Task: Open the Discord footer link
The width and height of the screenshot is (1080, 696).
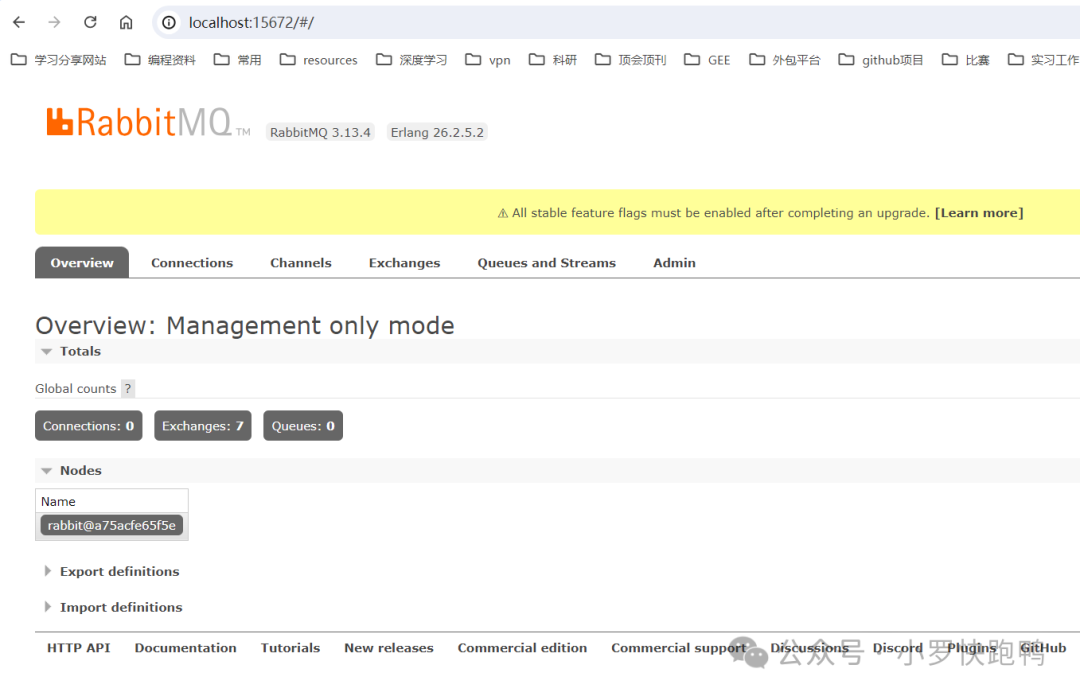Action: point(897,648)
